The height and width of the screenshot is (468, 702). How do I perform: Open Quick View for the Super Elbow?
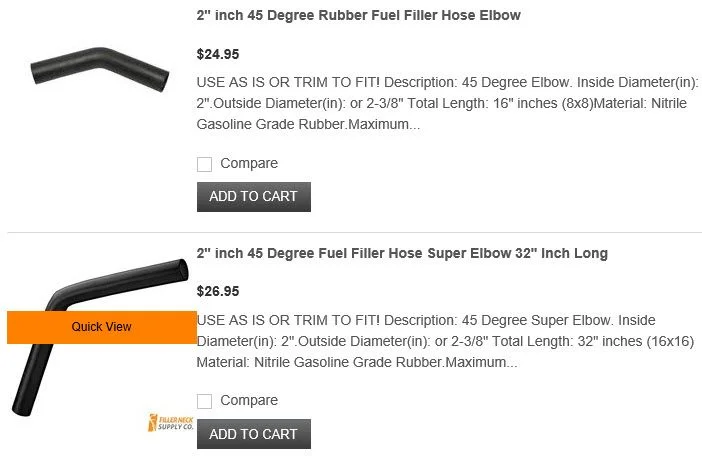101,327
